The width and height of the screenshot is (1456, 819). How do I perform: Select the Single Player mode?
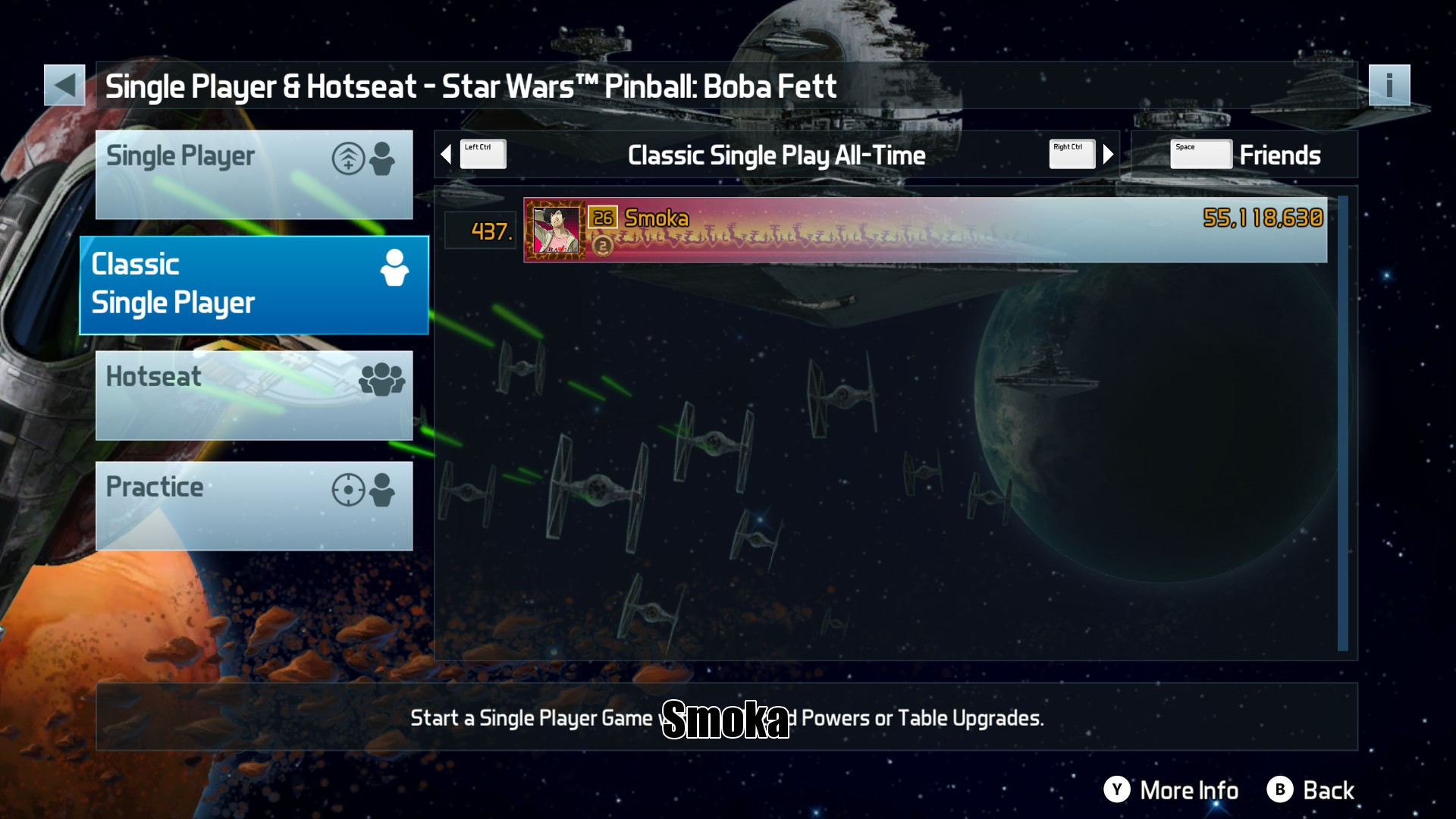(x=254, y=174)
